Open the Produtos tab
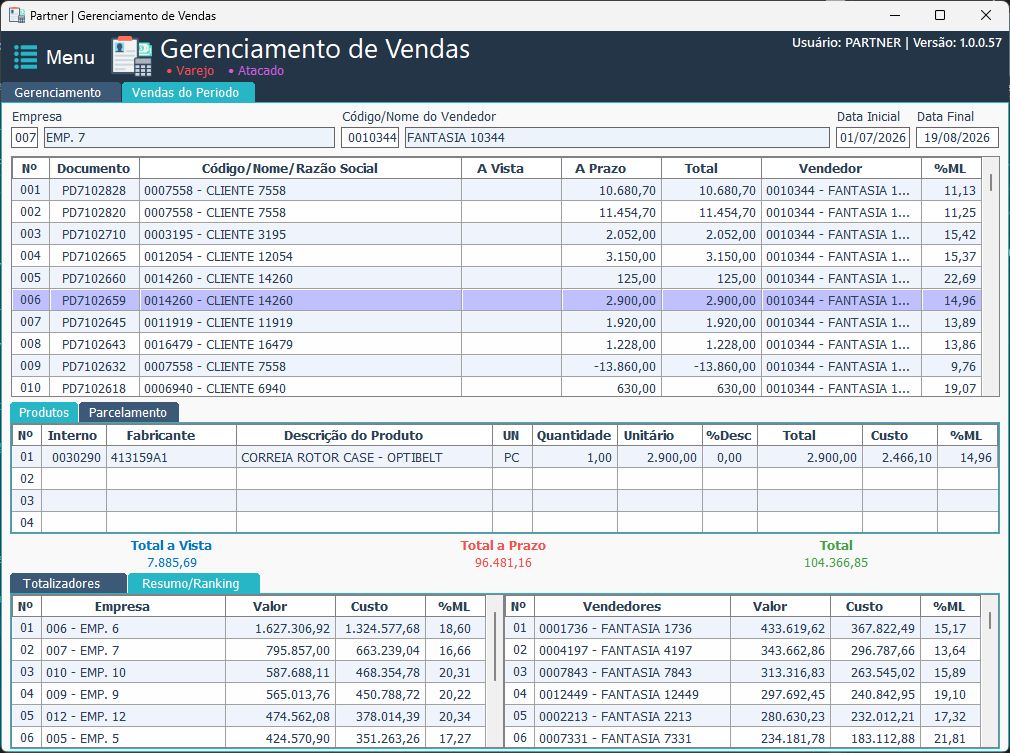1010x753 pixels. [44, 412]
